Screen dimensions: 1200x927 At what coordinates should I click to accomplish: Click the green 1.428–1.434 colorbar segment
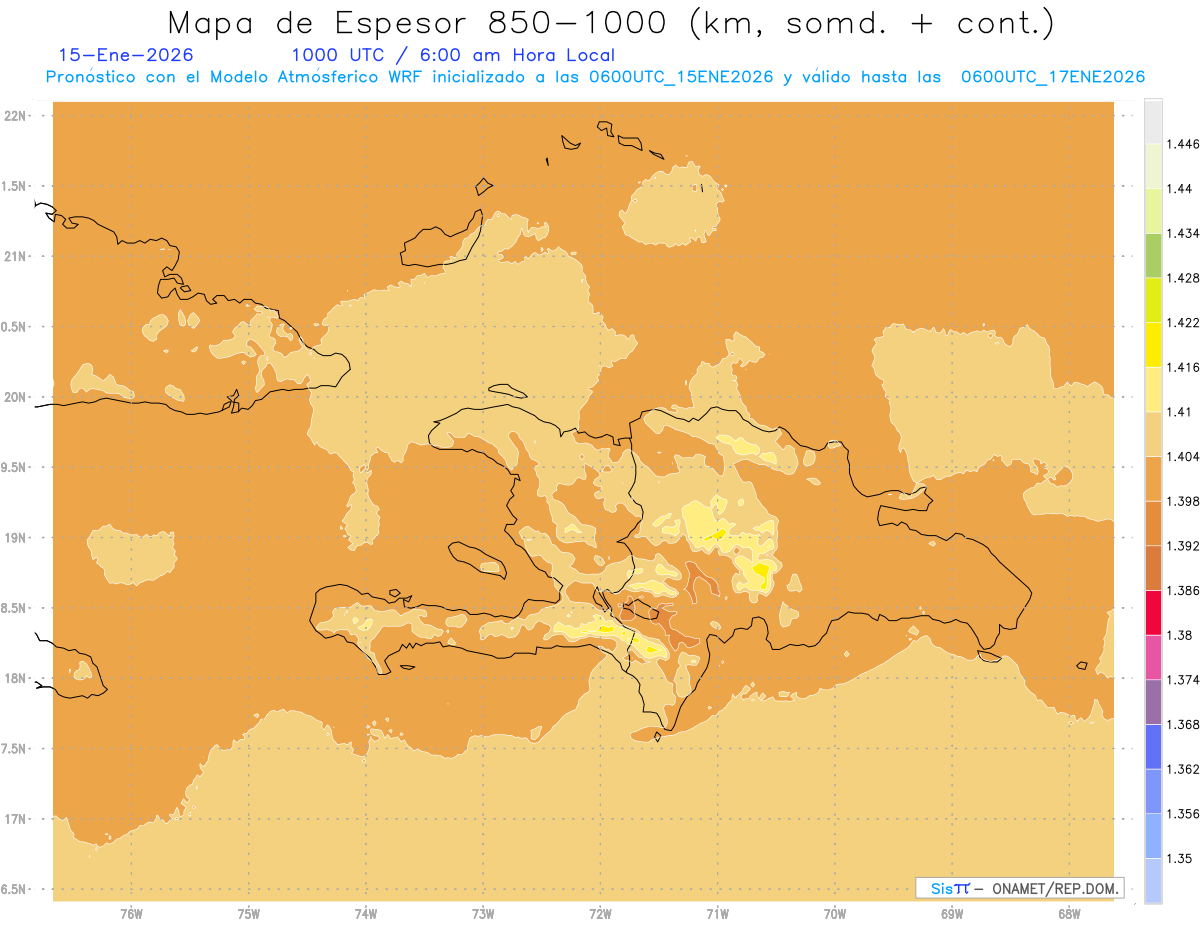pyautogui.click(x=1153, y=255)
